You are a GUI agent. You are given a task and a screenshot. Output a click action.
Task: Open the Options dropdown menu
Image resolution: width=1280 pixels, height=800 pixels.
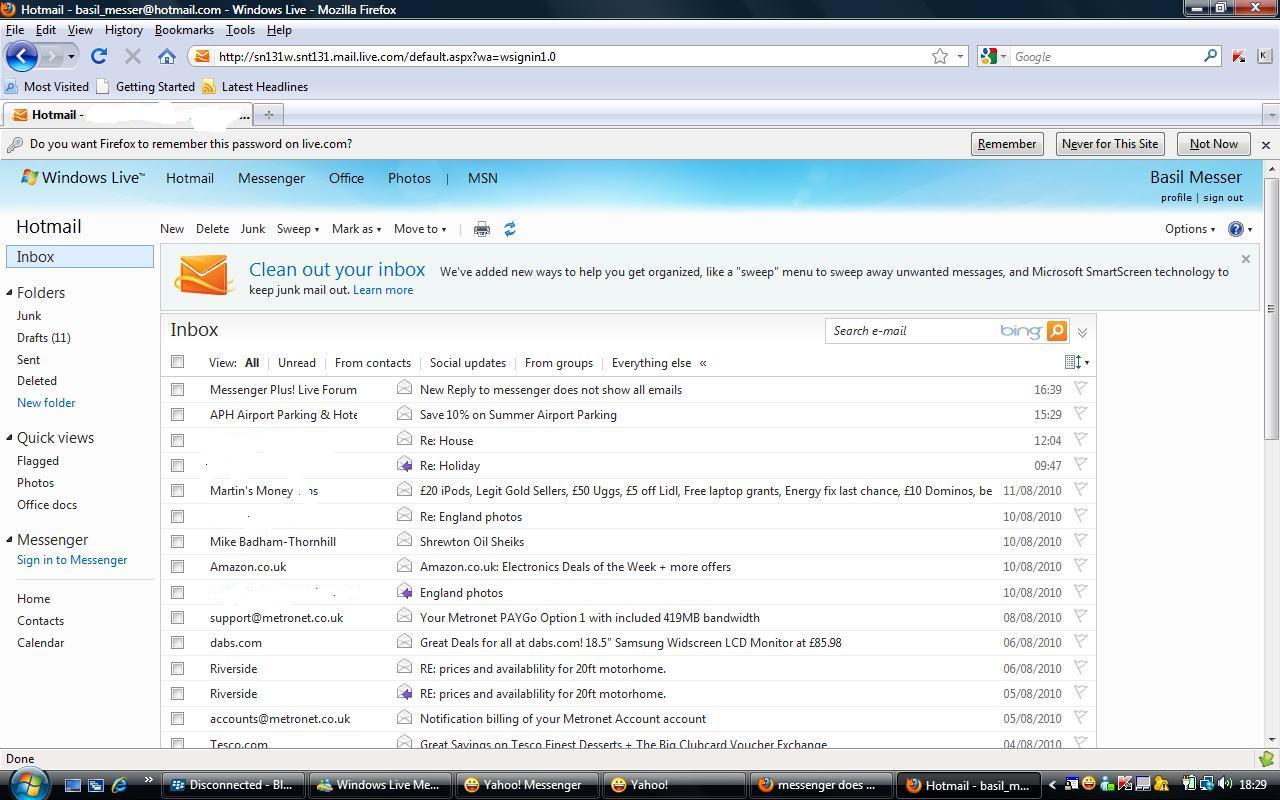tap(1189, 229)
